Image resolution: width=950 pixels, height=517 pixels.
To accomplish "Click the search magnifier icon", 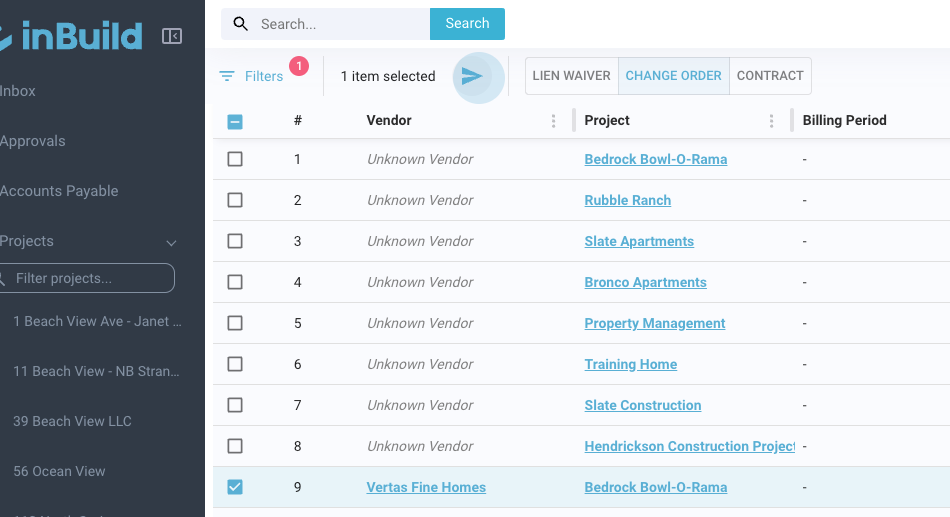I will tap(241, 24).
